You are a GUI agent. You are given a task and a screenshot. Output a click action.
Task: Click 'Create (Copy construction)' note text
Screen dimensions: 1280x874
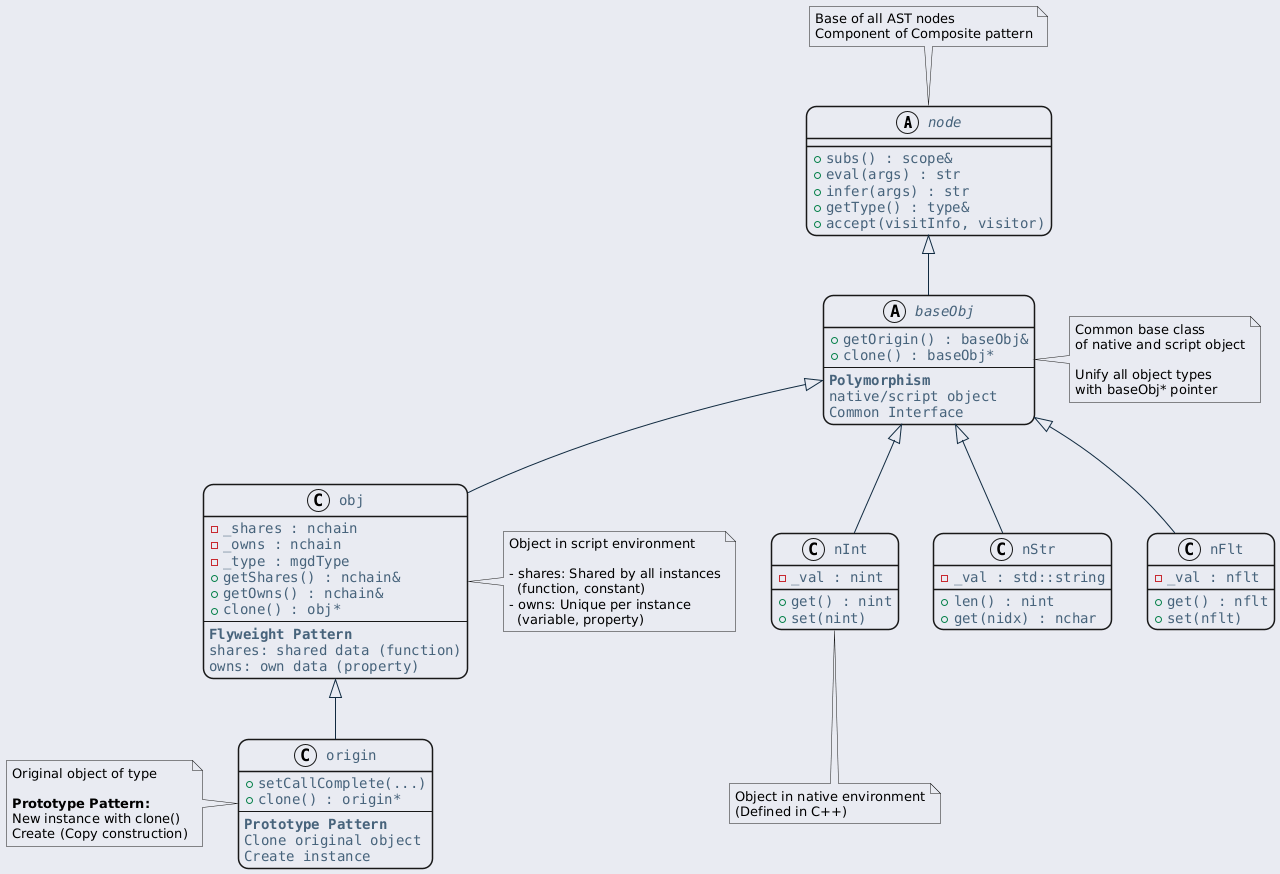tap(100, 833)
